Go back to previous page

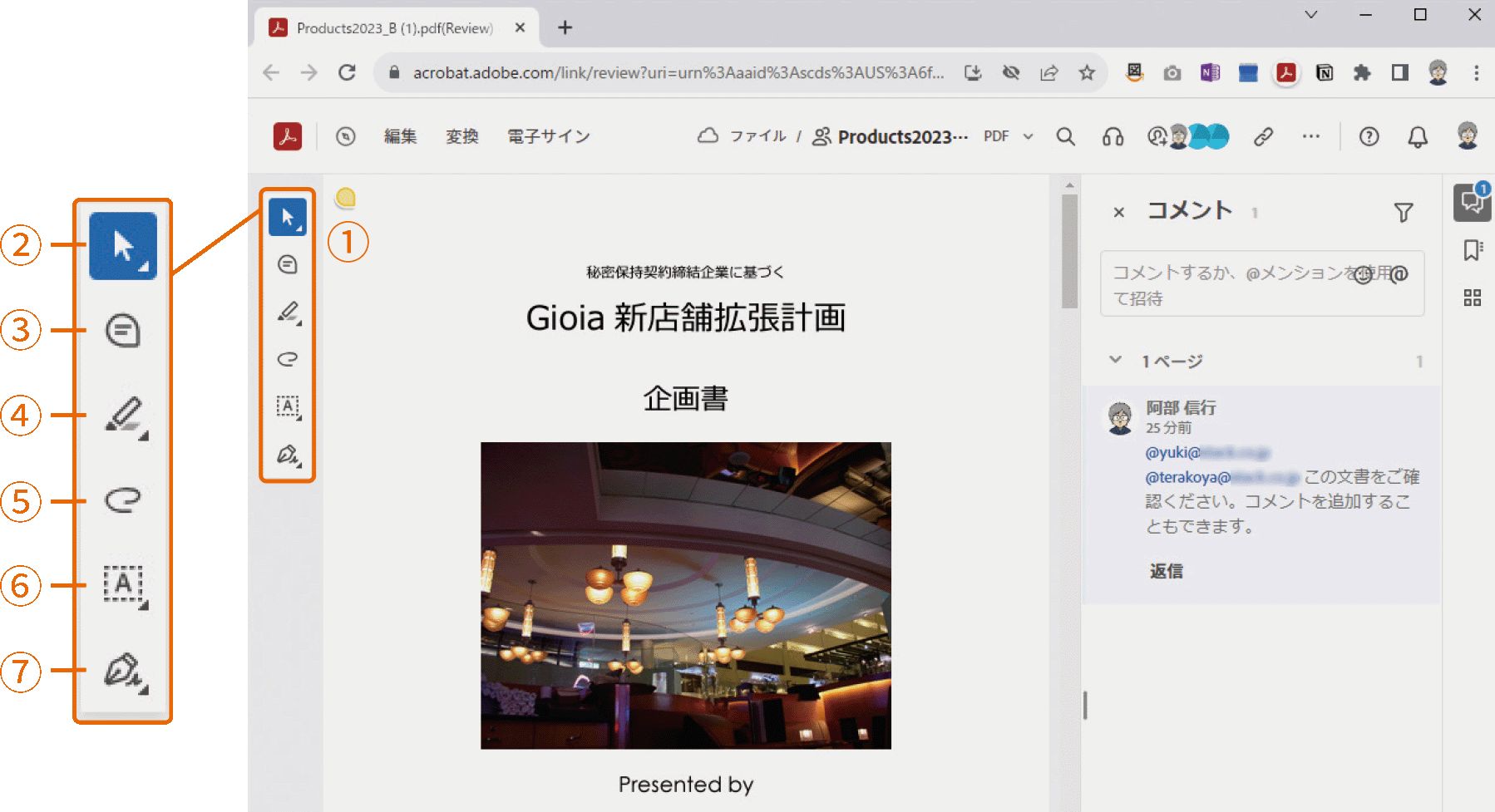[270, 73]
